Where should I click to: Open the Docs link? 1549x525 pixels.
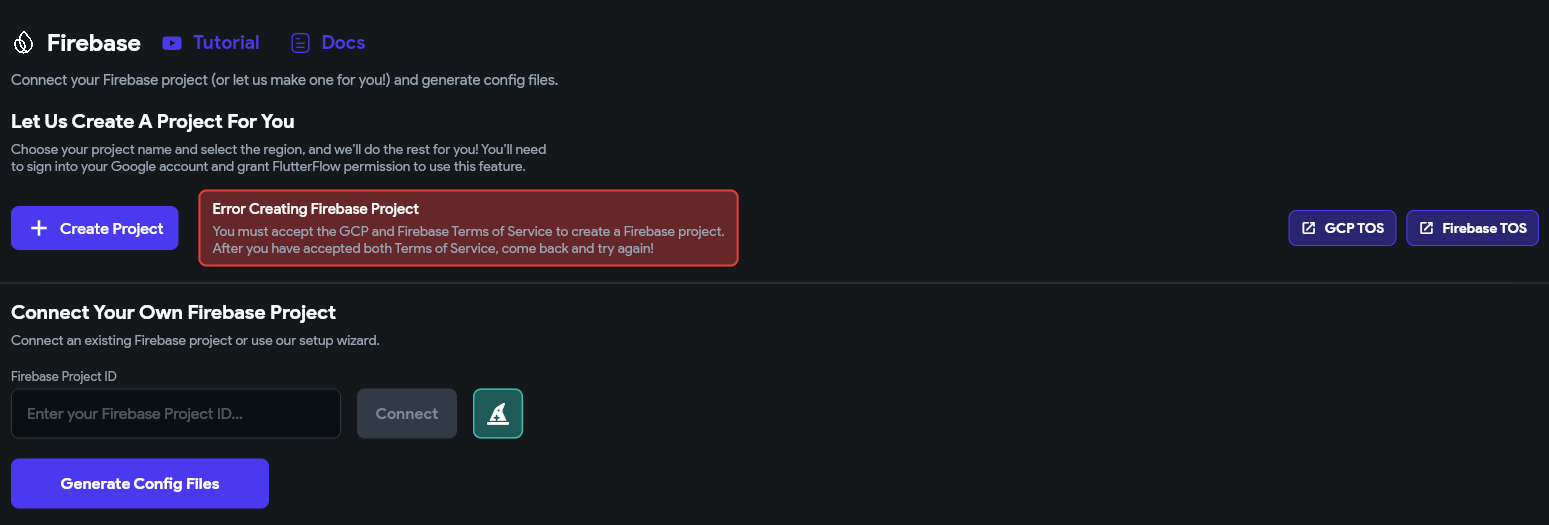(343, 43)
